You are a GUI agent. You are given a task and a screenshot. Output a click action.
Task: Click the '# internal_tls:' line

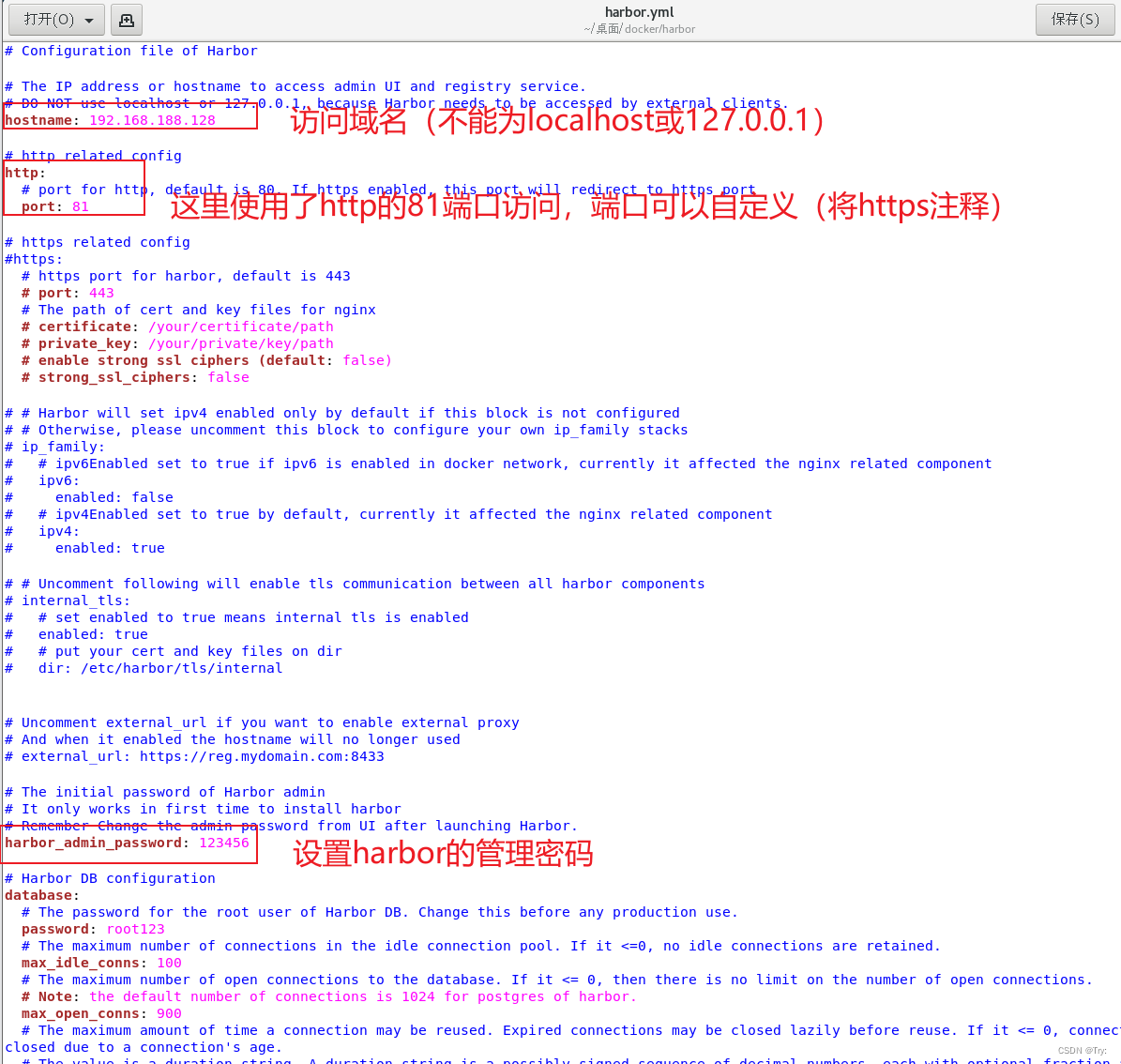(x=68, y=601)
